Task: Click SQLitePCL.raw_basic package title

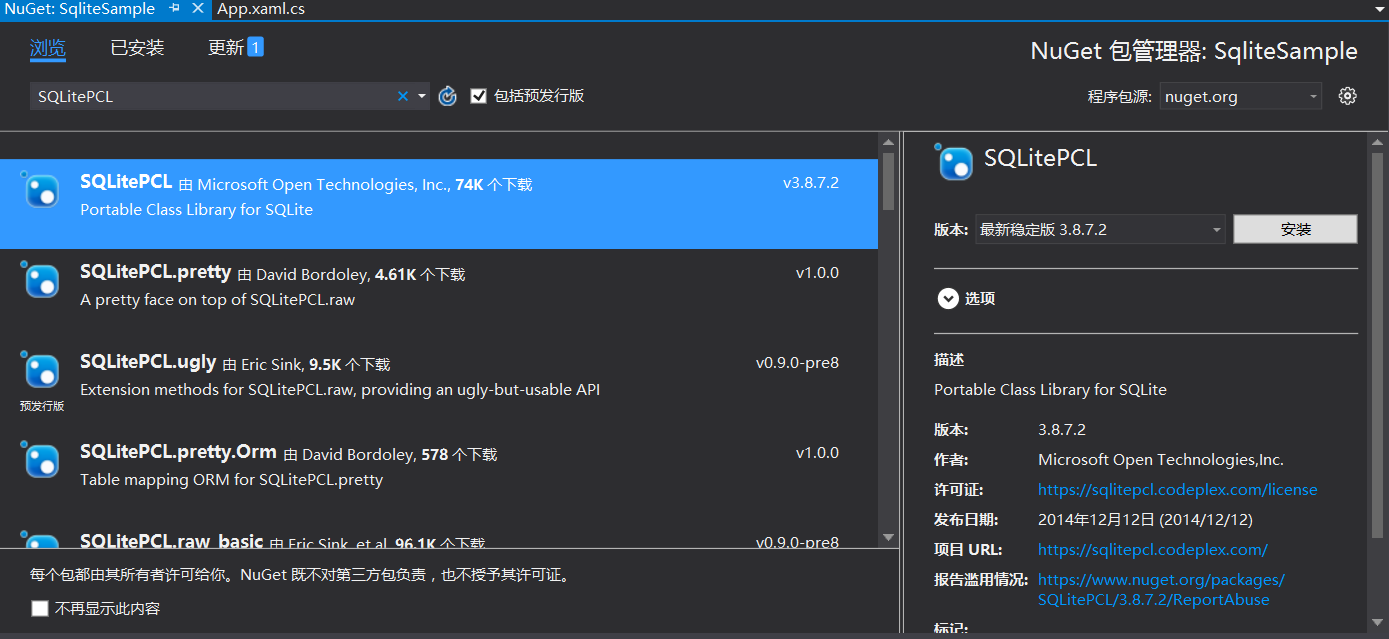Action: (x=171, y=541)
